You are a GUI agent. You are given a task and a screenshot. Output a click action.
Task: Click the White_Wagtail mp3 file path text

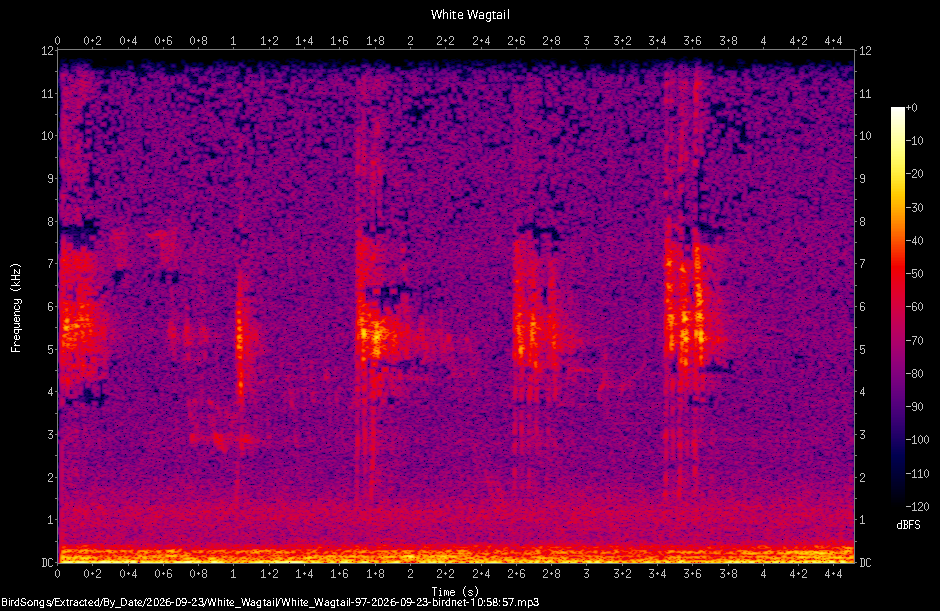point(270,603)
